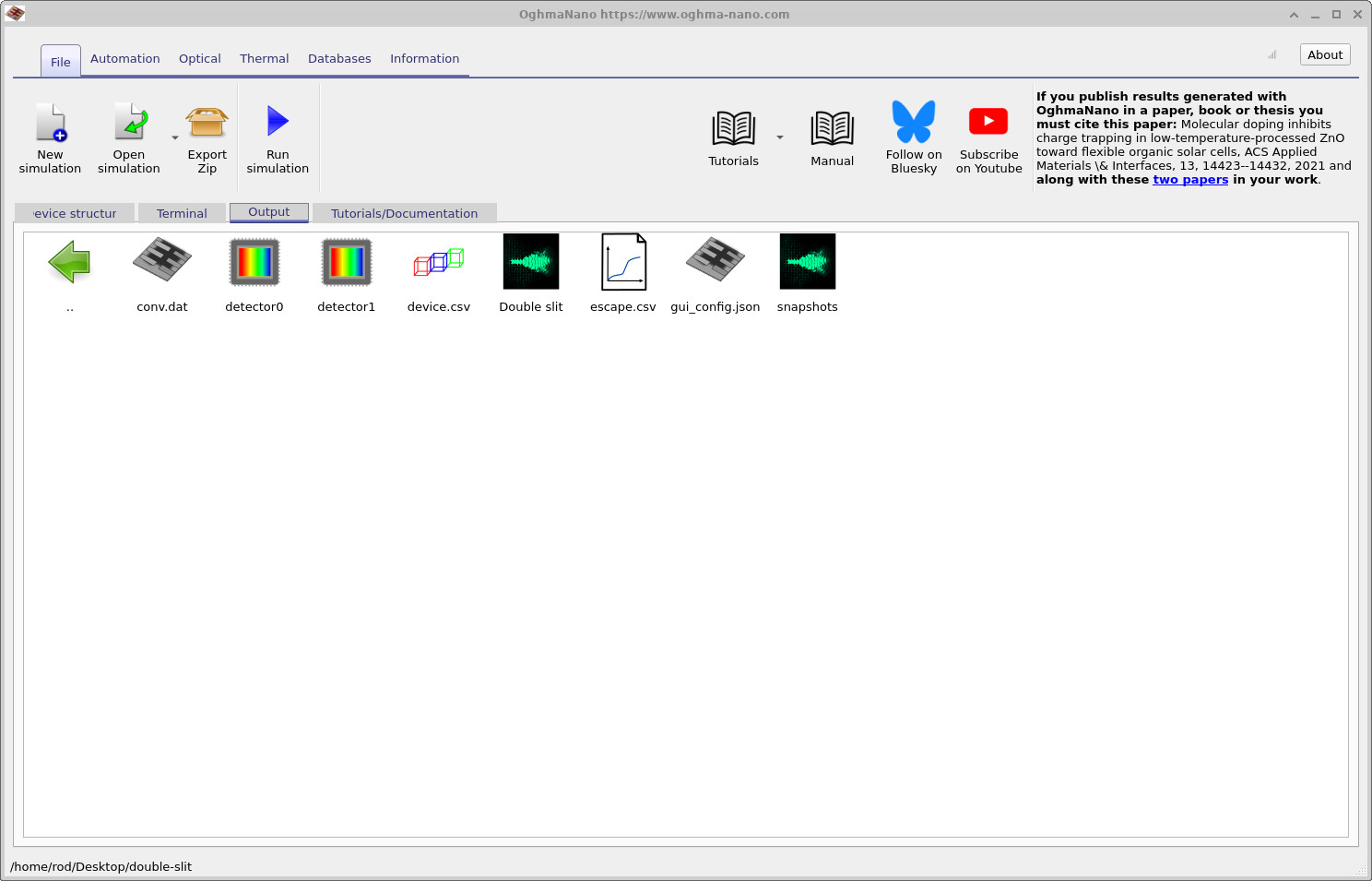This screenshot has width=1372, height=881.
Task: Open an existing simulation
Action: [x=128, y=137]
